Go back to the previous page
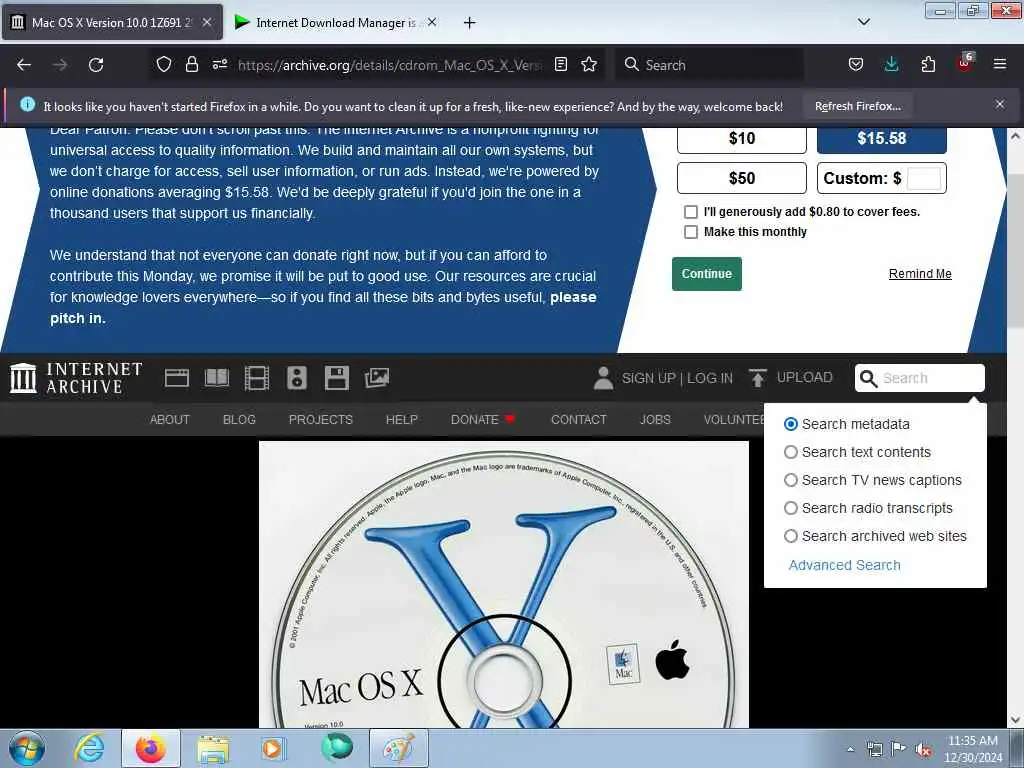The image size is (1024, 768). pos(24,65)
